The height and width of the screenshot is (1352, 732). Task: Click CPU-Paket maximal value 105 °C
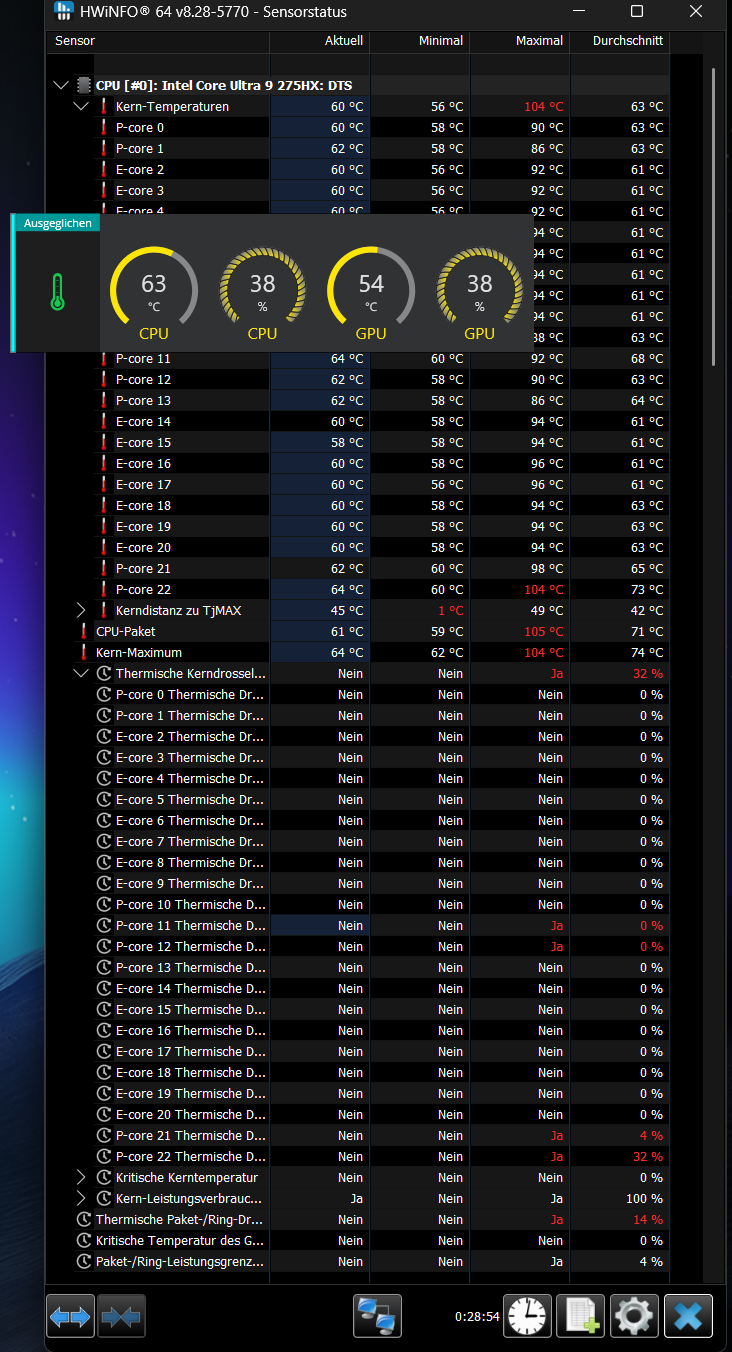(545, 632)
